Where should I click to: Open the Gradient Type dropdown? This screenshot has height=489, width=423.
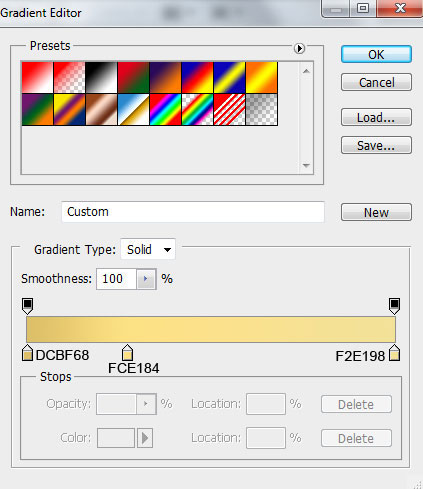click(x=148, y=249)
